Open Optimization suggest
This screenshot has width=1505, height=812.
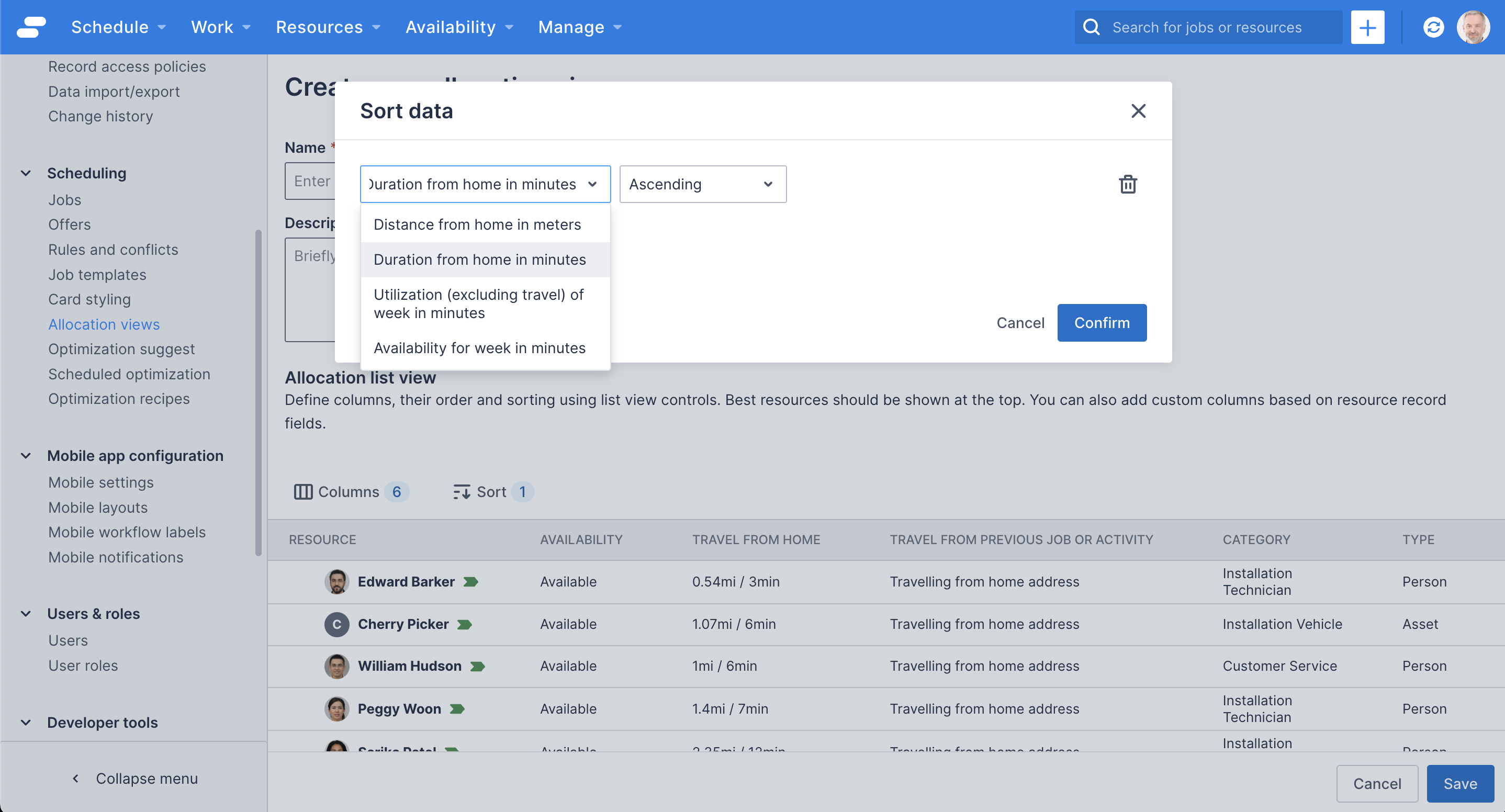(x=121, y=349)
